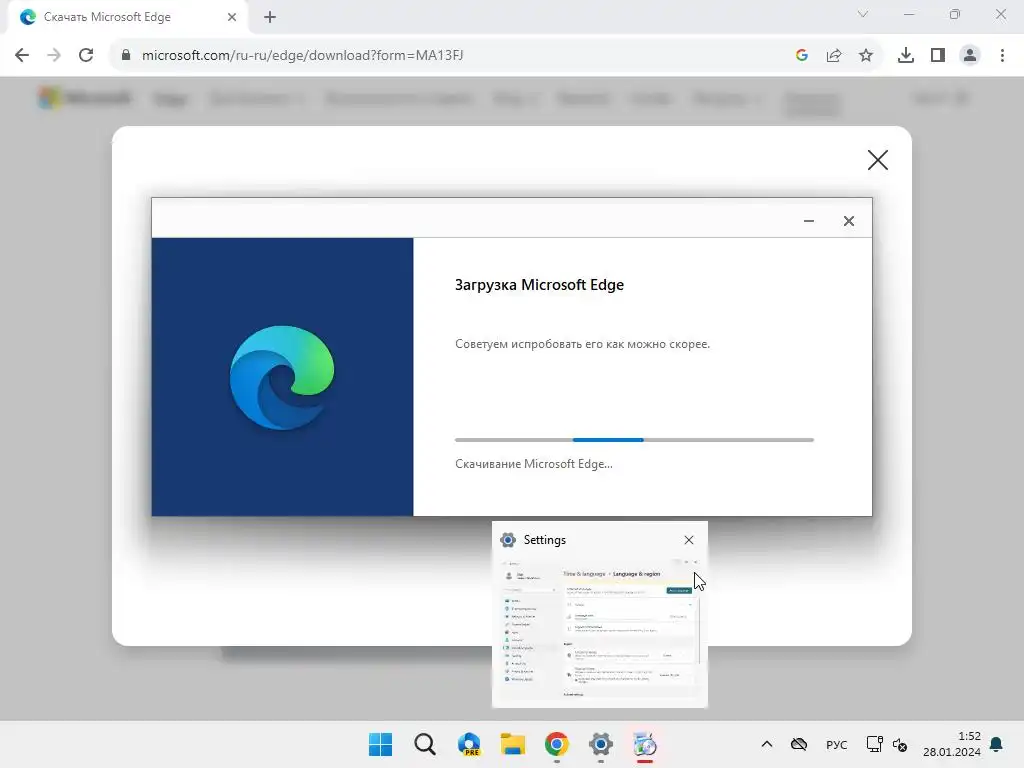Open the network status tray icon
This screenshot has width=1024, height=768.
point(874,744)
